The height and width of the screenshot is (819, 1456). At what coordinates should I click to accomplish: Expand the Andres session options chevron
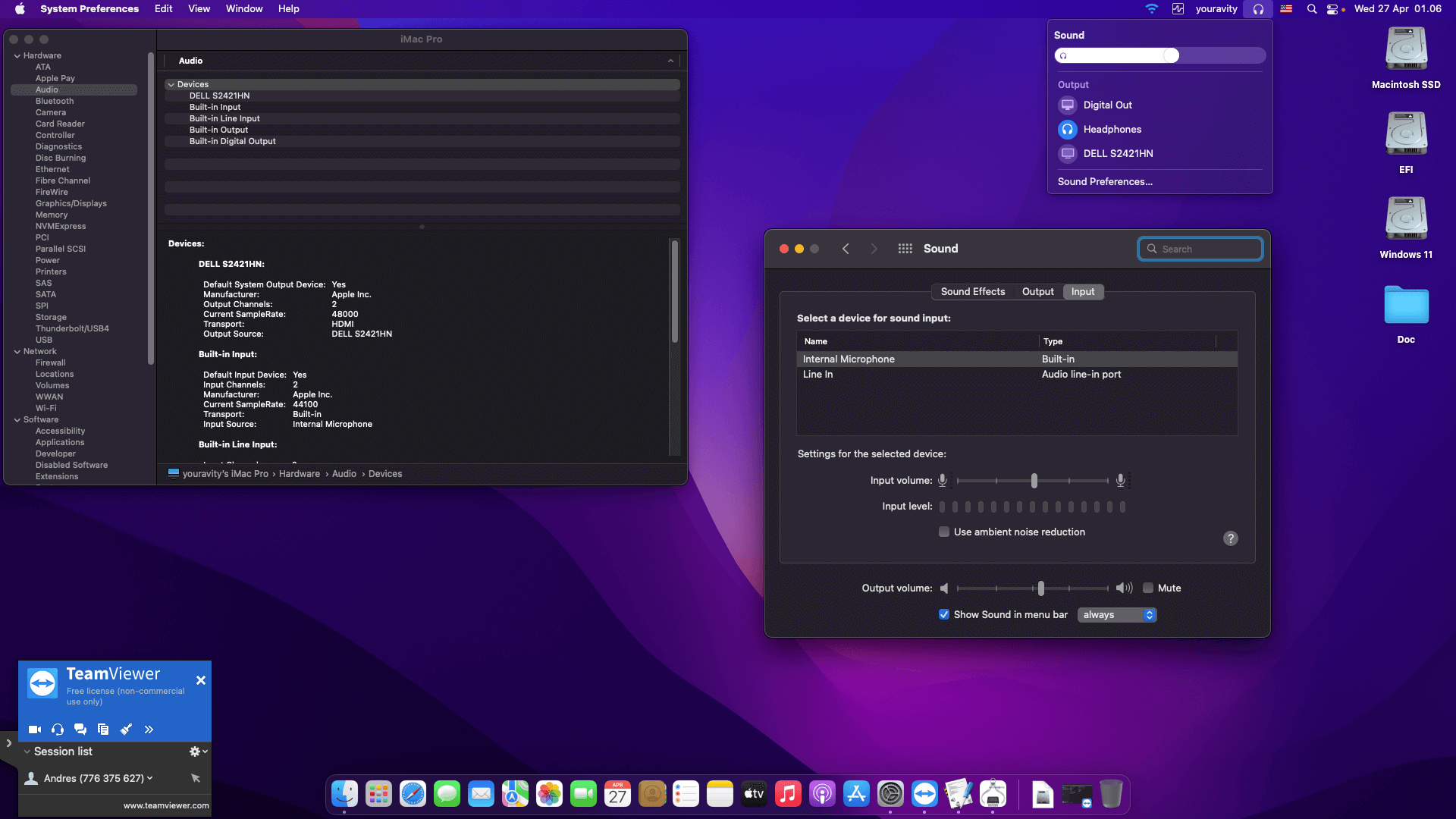(x=150, y=778)
